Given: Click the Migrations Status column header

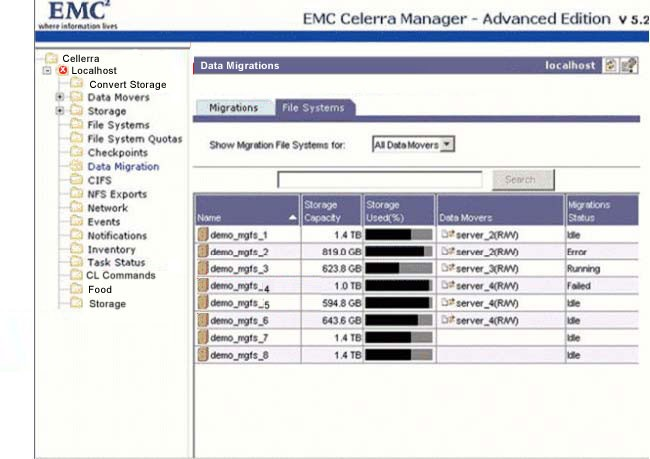Looking at the screenshot, I should tap(601, 211).
